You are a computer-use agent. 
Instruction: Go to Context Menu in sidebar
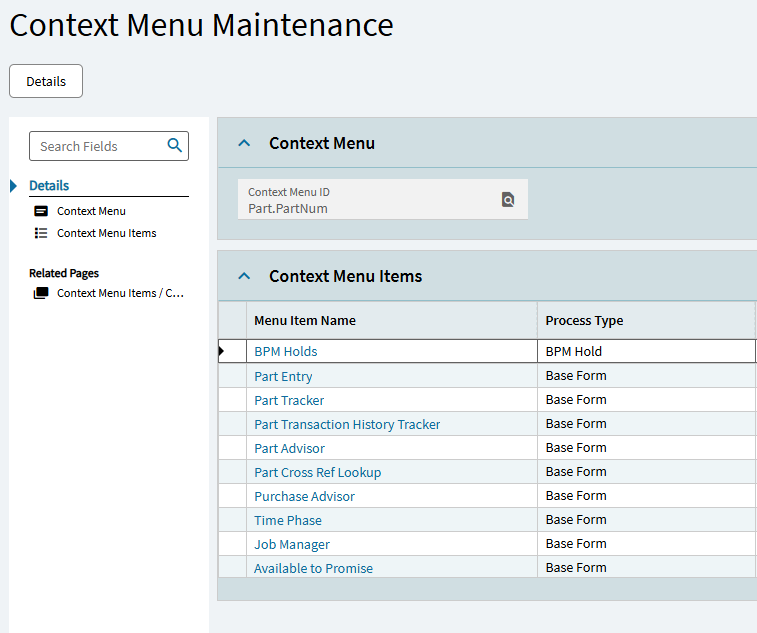pyautogui.click(x=91, y=211)
